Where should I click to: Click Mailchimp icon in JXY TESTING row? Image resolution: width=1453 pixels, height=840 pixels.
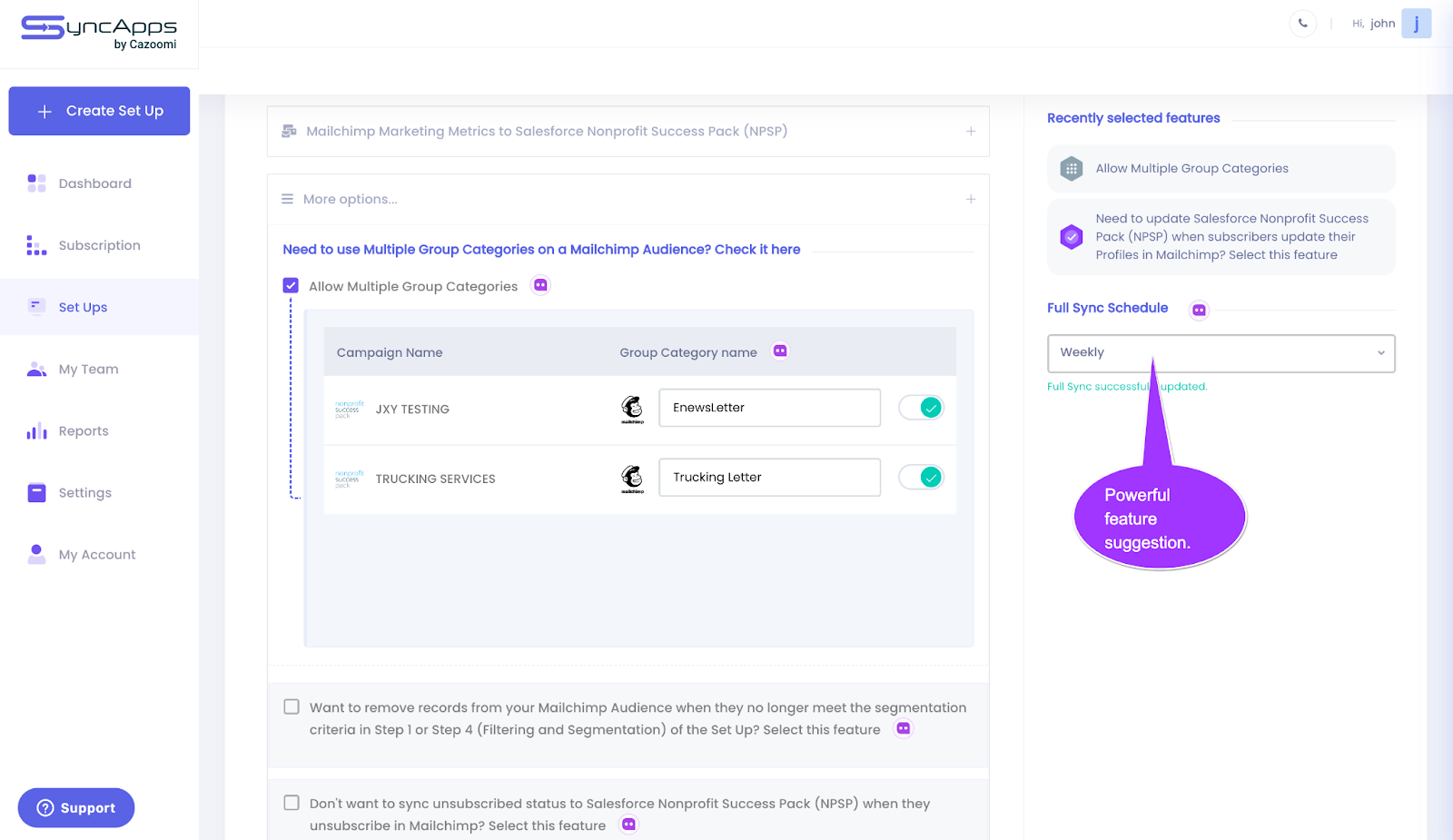click(x=633, y=410)
